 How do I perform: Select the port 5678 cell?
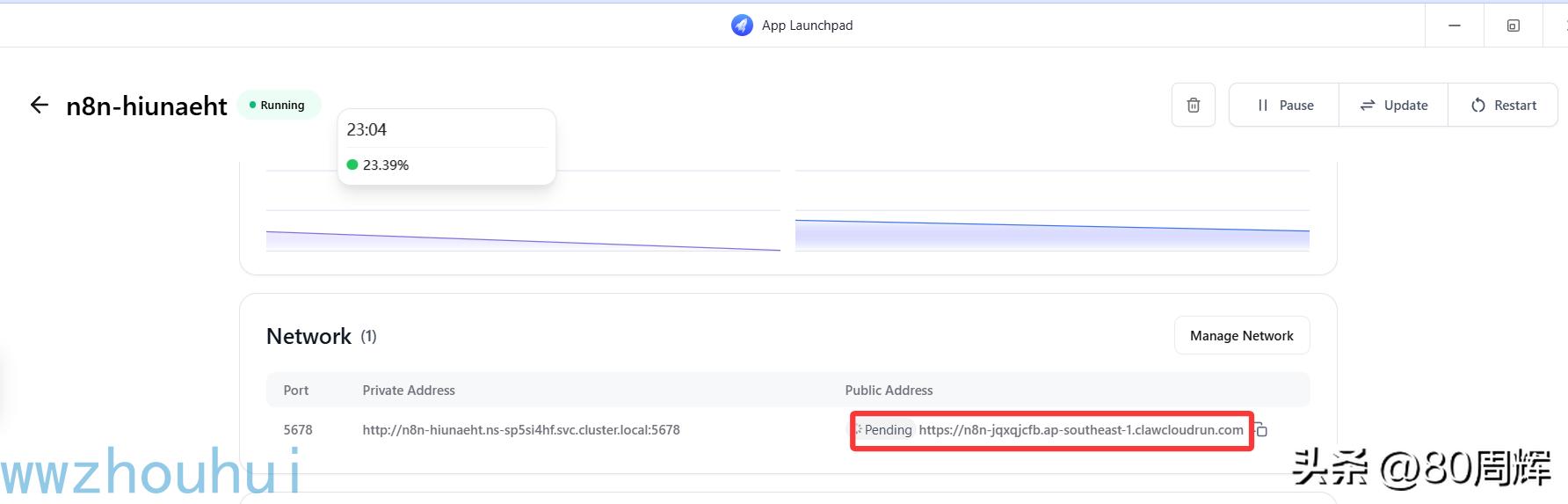click(298, 430)
